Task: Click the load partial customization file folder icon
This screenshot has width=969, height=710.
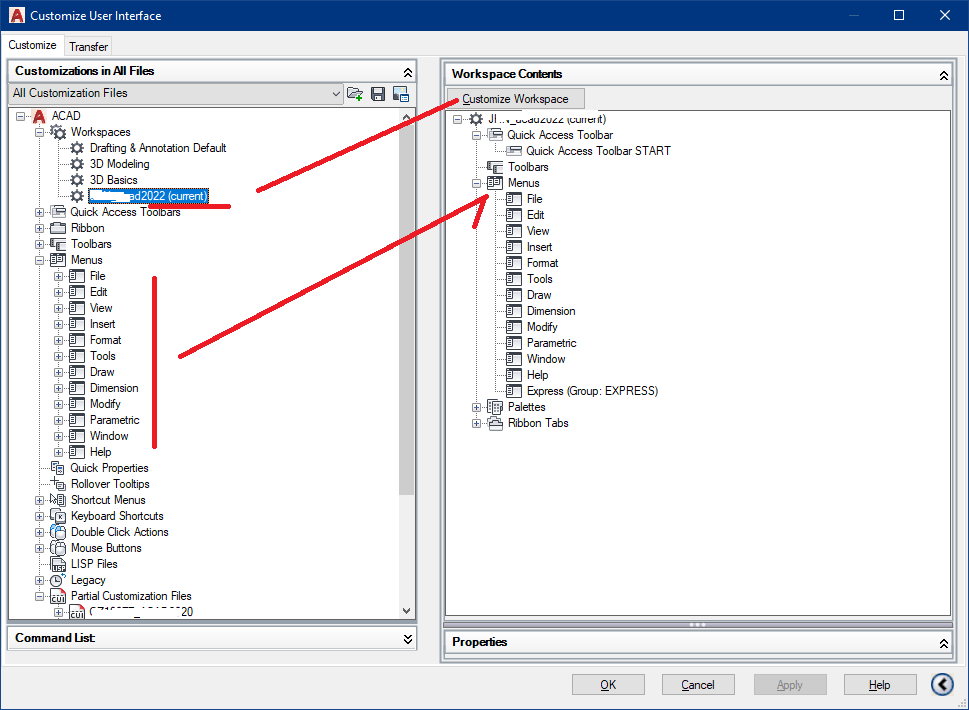Action: point(355,93)
